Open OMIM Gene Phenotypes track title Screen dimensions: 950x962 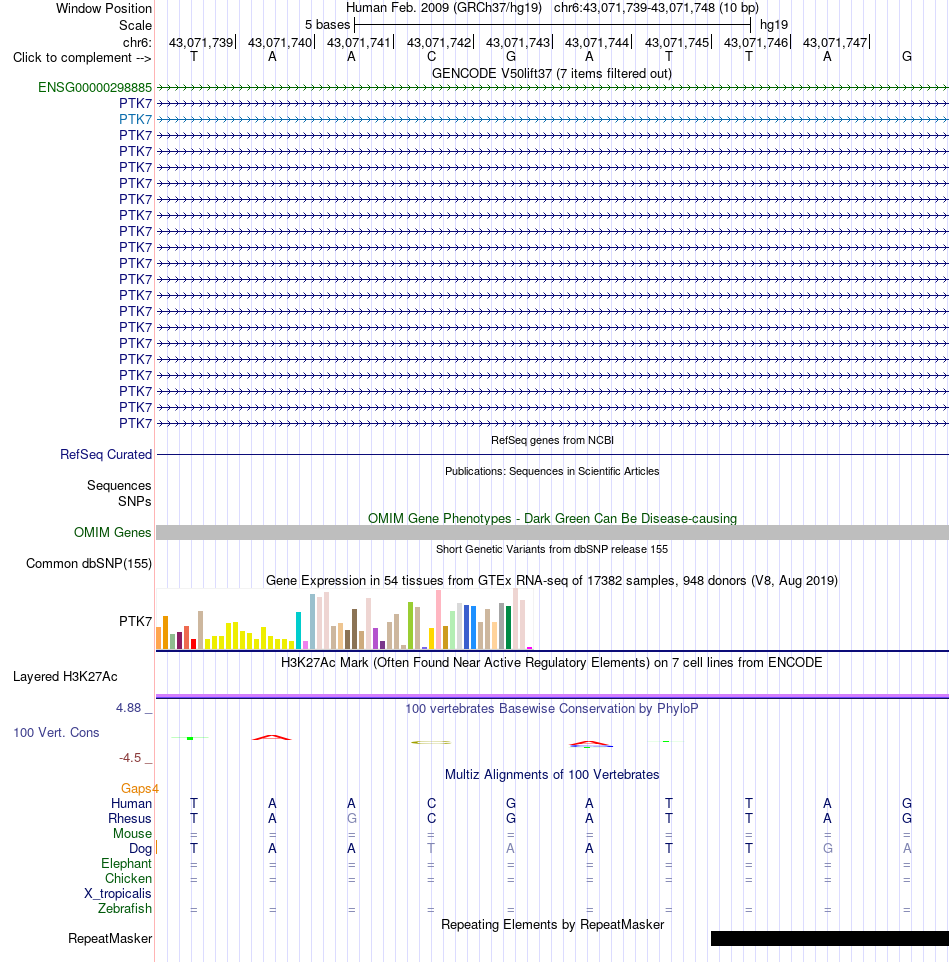click(x=552, y=518)
